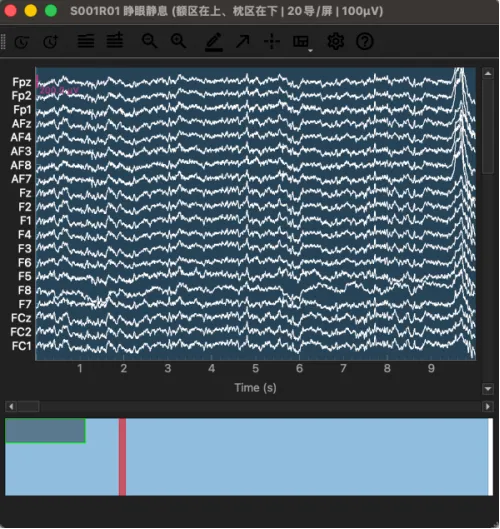Select the FCz channel label
The image size is (500, 529).
[21, 318]
